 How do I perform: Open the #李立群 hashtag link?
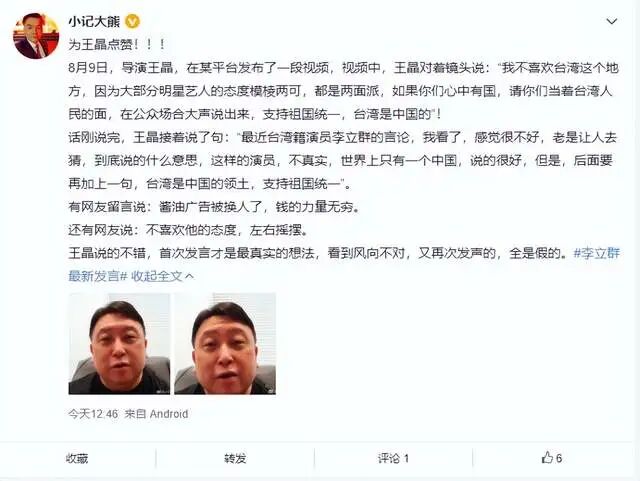coord(596,253)
